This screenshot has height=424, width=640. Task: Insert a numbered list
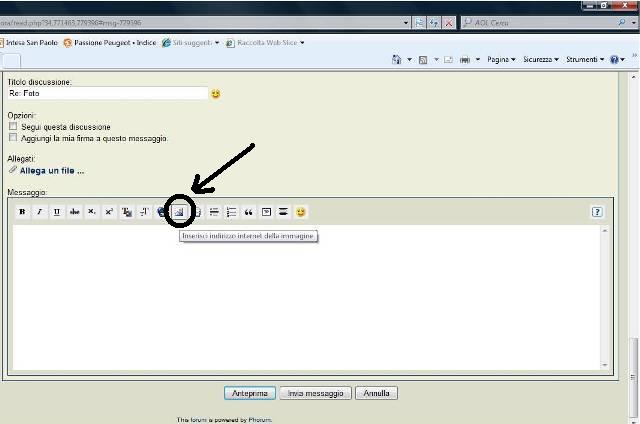[231, 212]
